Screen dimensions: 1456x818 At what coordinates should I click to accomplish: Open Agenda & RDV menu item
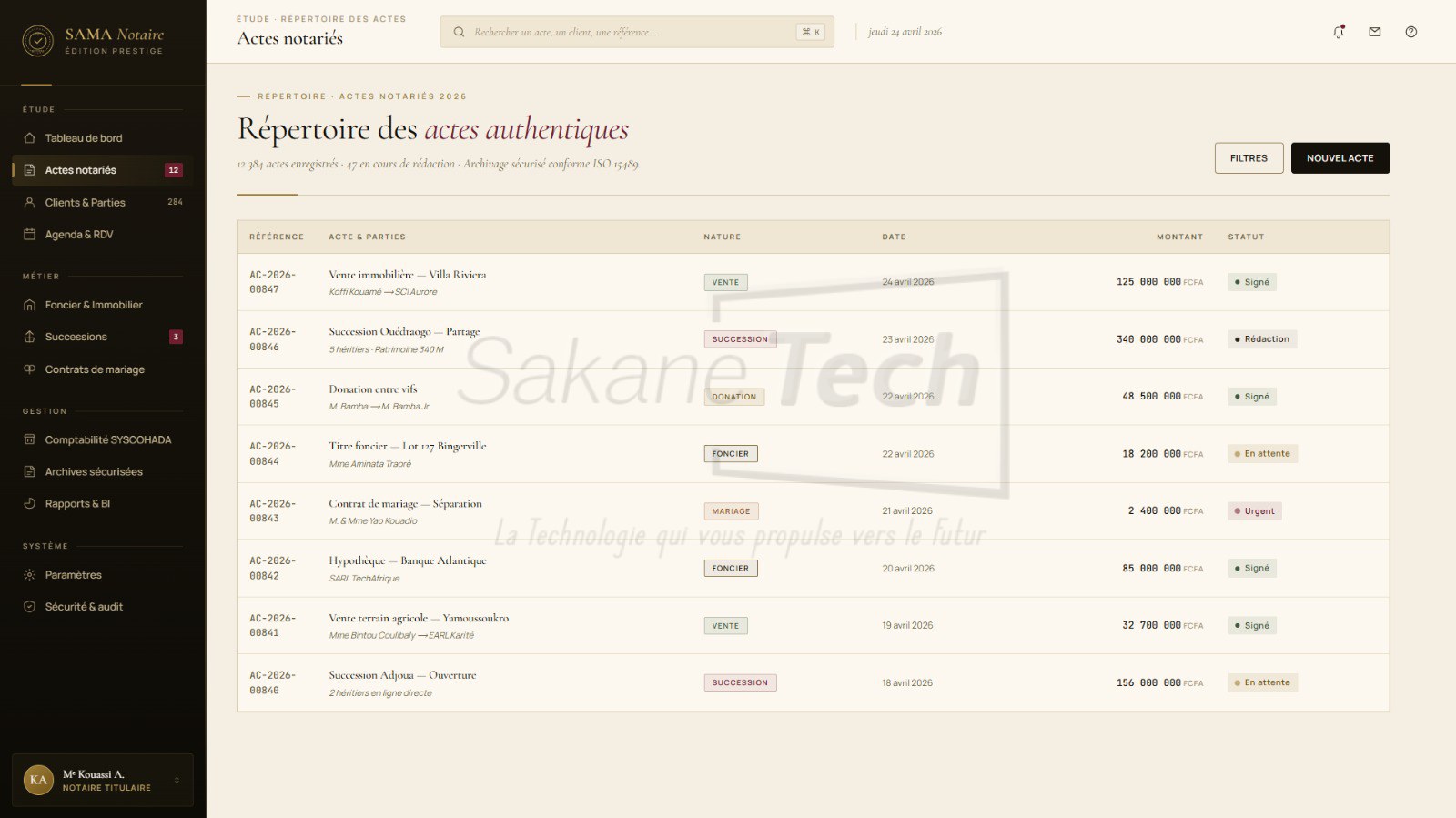click(x=103, y=235)
